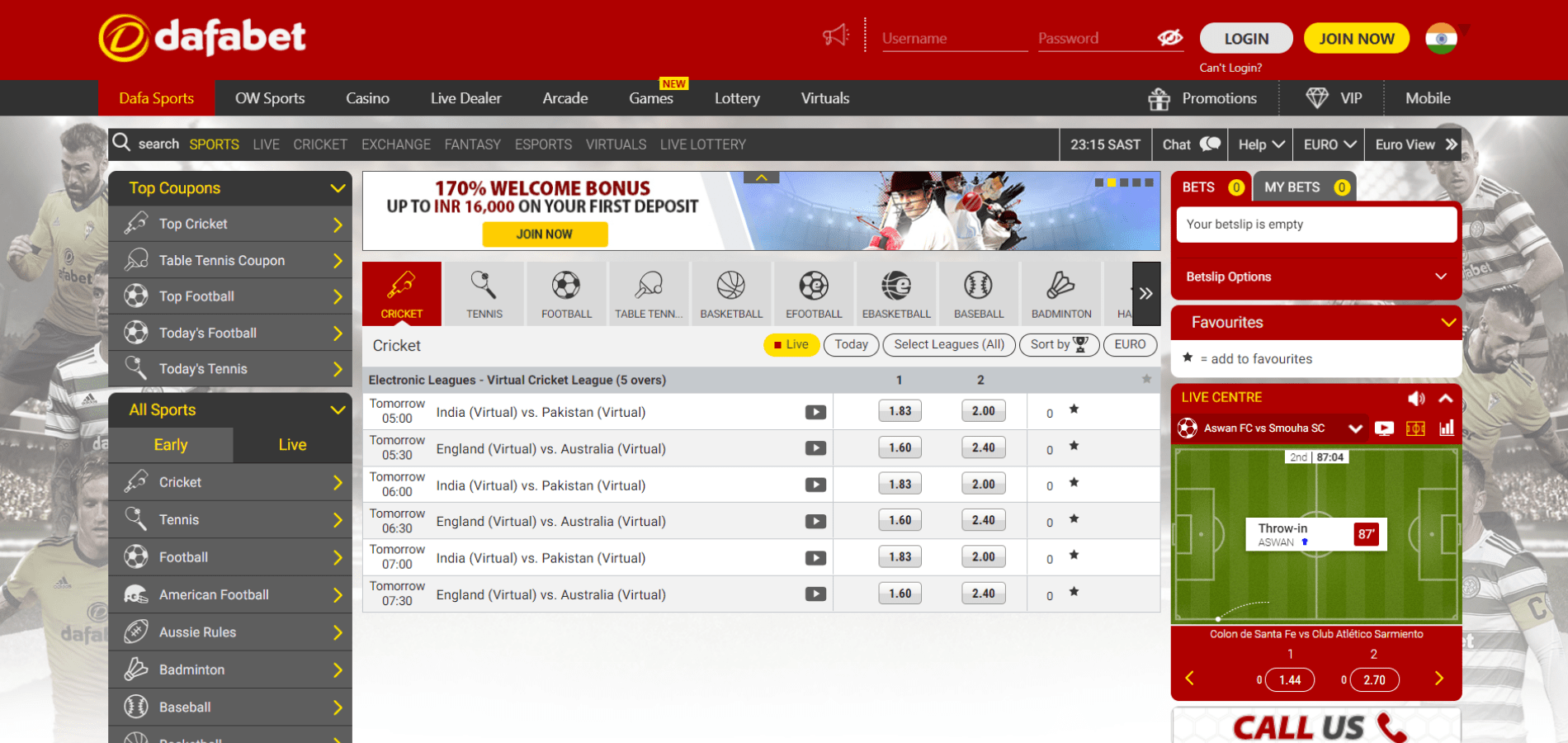
Task: Play stream for 05:30 England vs Australia
Action: click(x=815, y=448)
